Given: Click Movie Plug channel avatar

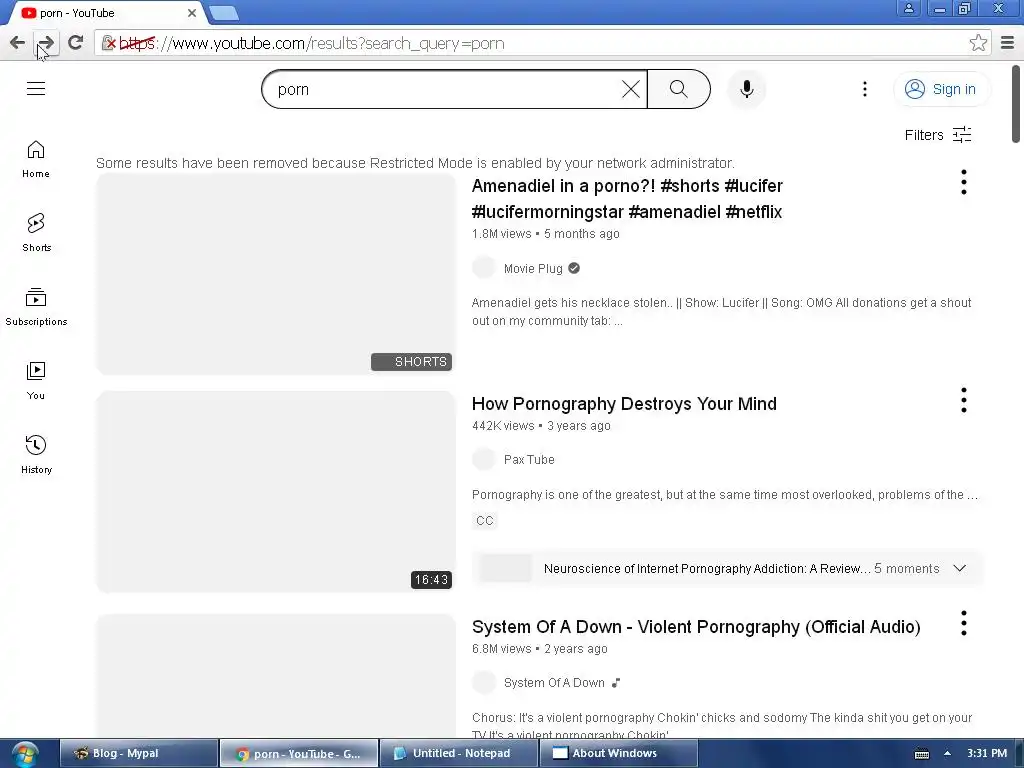Looking at the screenshot, I should pos(484,268).
